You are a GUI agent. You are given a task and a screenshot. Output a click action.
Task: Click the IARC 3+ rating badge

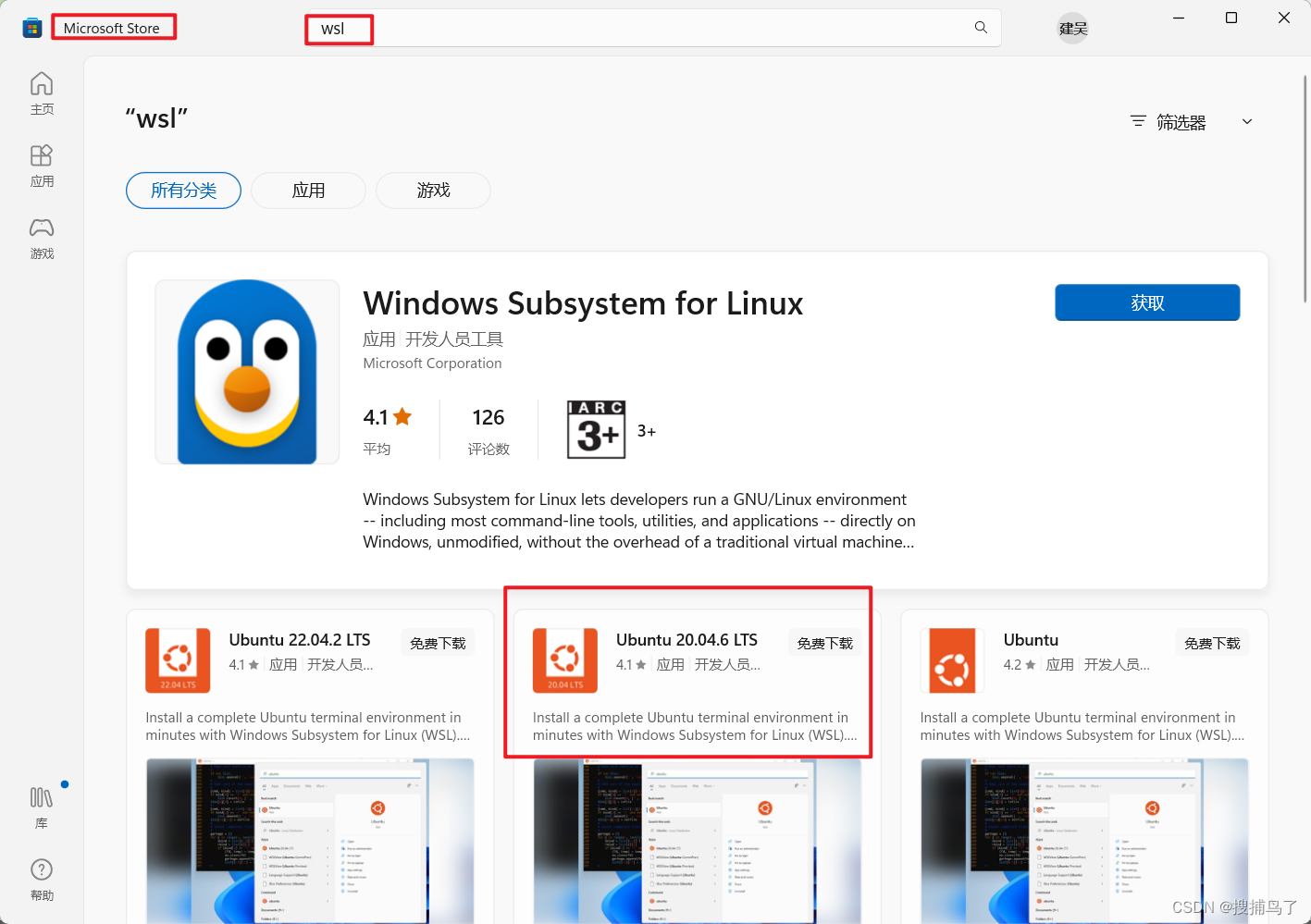597,430
